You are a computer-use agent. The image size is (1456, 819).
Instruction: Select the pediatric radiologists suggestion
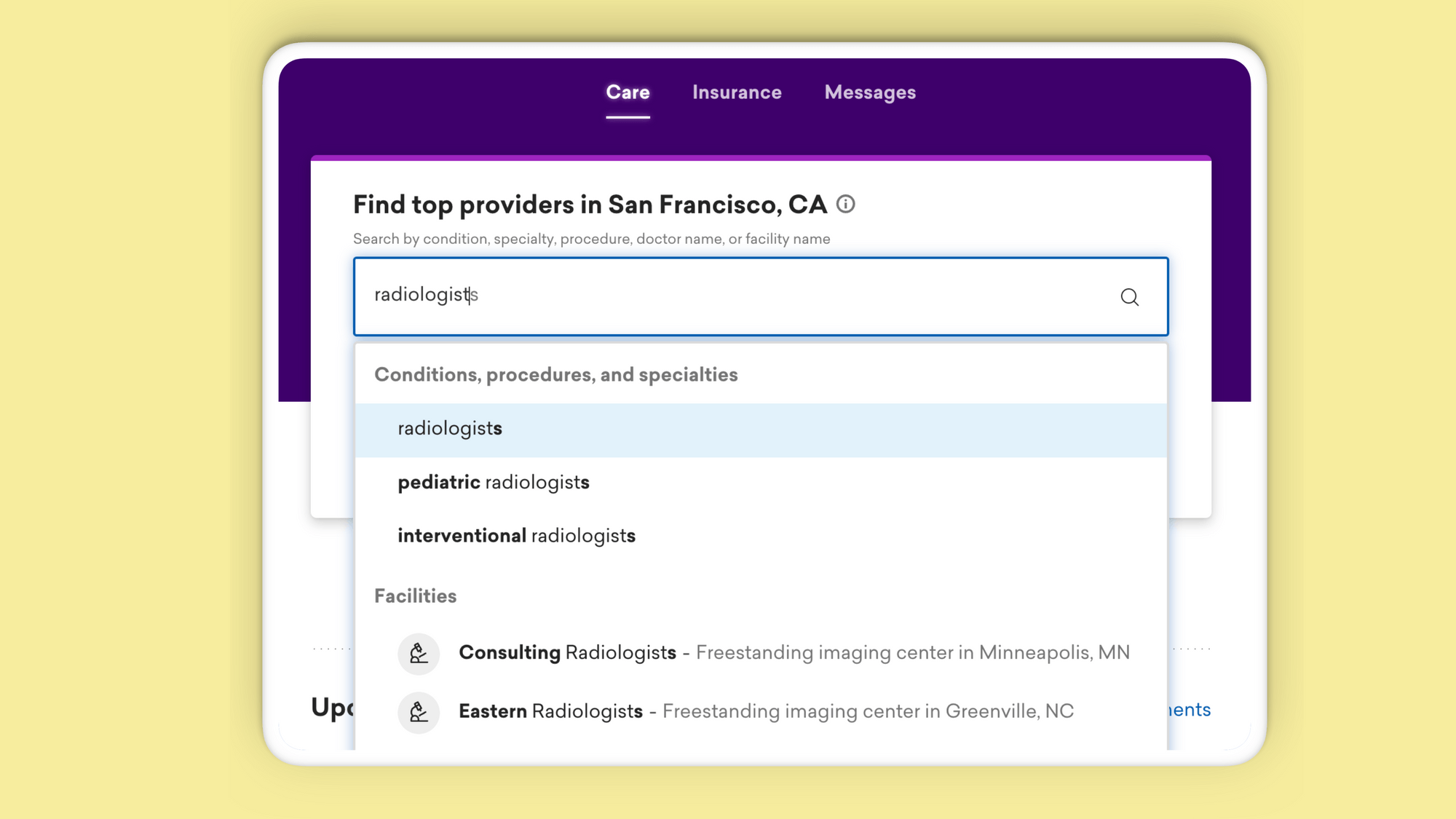point(494,483)
